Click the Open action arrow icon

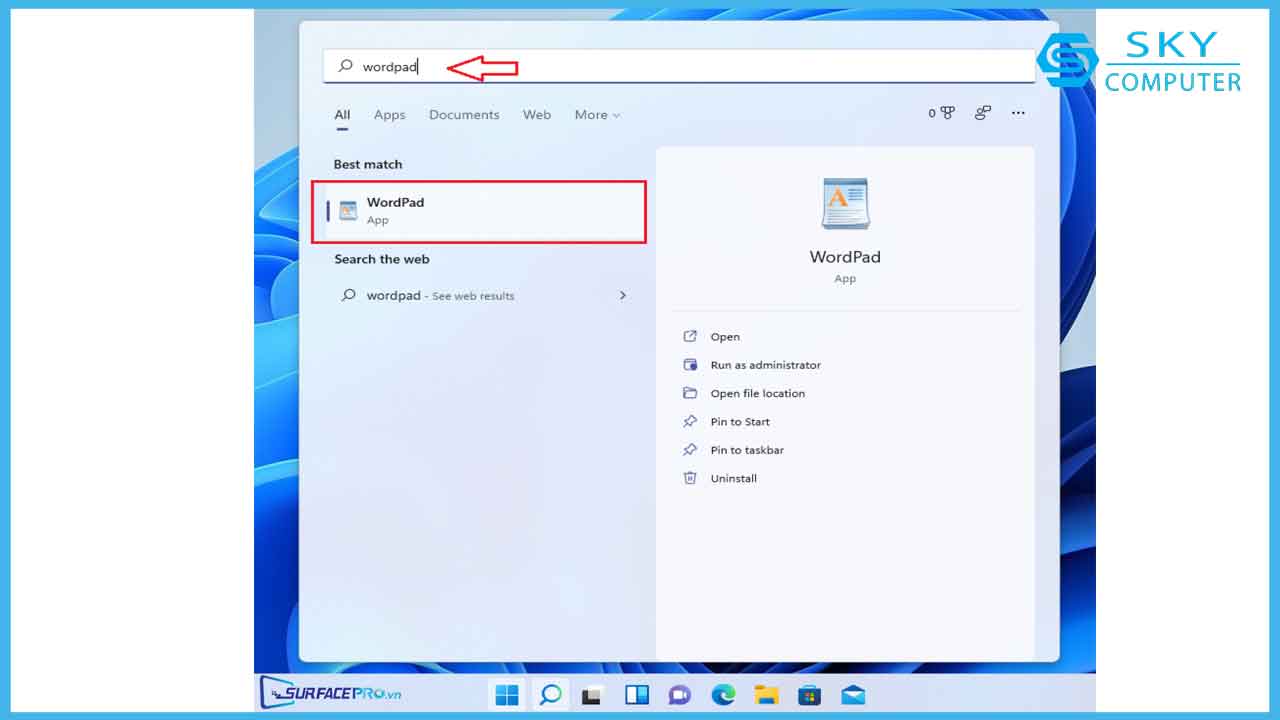click(x=689, y=337)
